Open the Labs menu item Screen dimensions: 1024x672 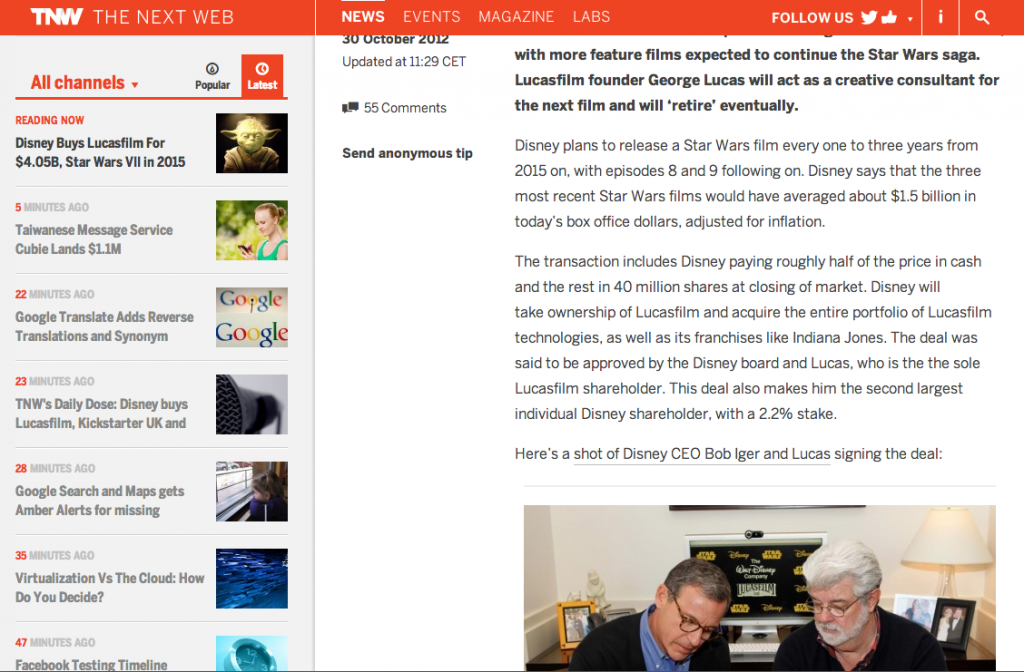pyautogui.click(x=591, y=17)
